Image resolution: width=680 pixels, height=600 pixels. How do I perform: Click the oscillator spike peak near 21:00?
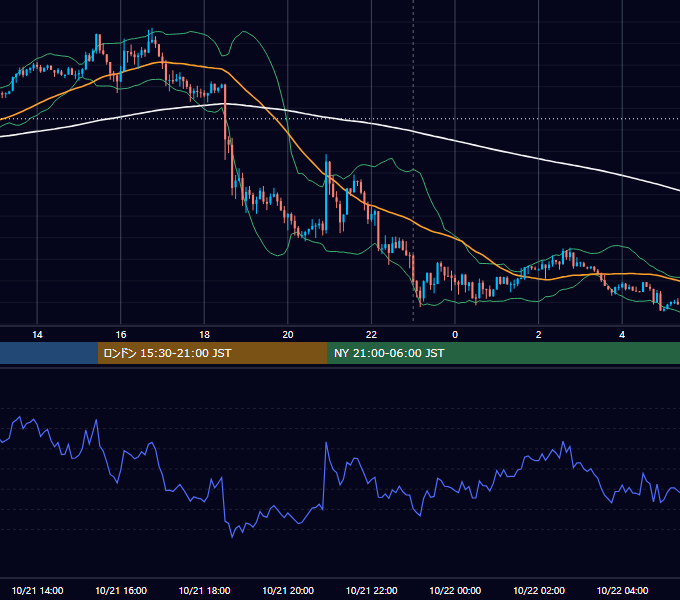(326, 443)
